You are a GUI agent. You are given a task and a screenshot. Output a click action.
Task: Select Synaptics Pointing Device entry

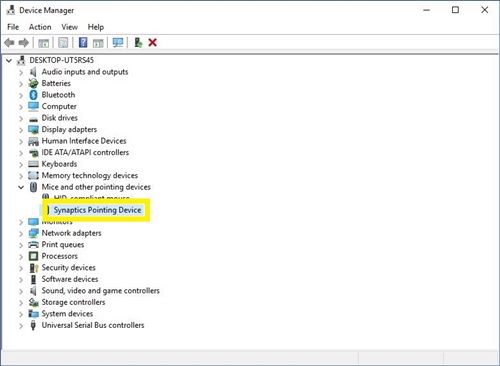coord(97,210)
